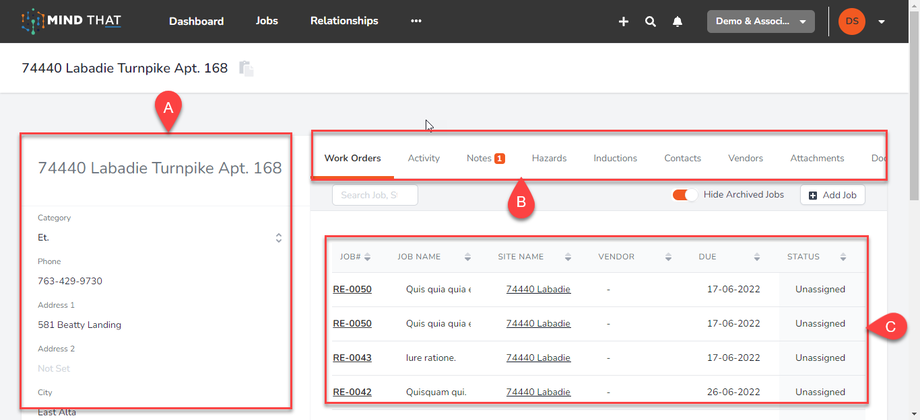Click the plus icon in top bar
The width and height of the screenshot is (920, 420).
tap(623, 21)
